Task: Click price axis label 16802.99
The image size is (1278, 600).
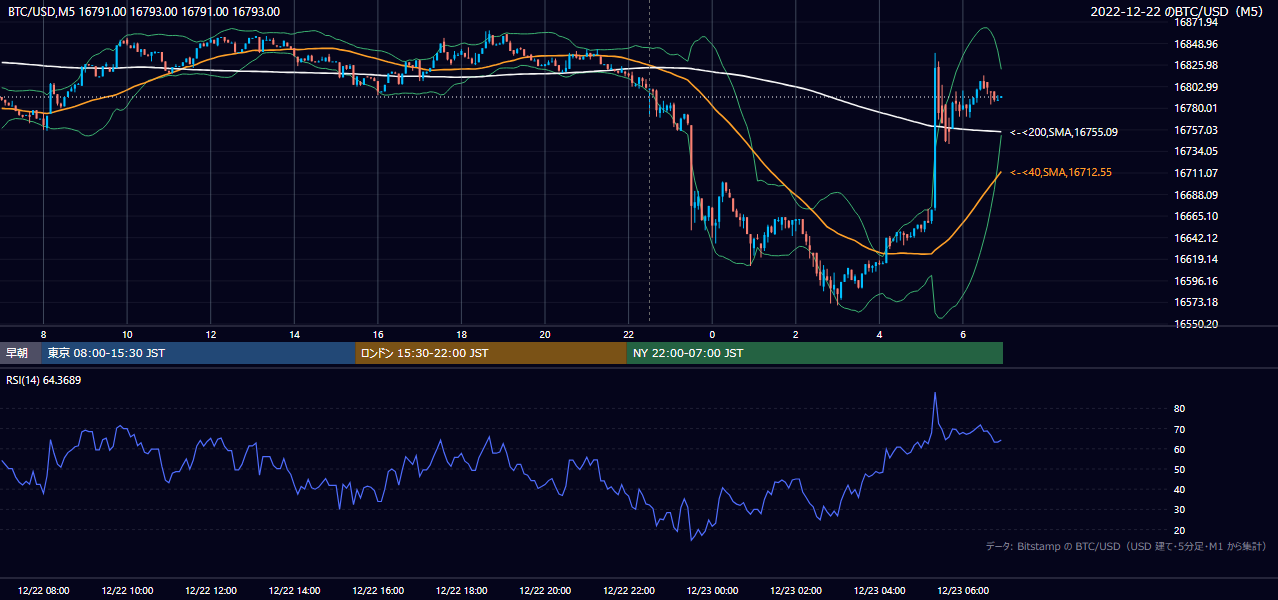Action: tap(1196, 87)
